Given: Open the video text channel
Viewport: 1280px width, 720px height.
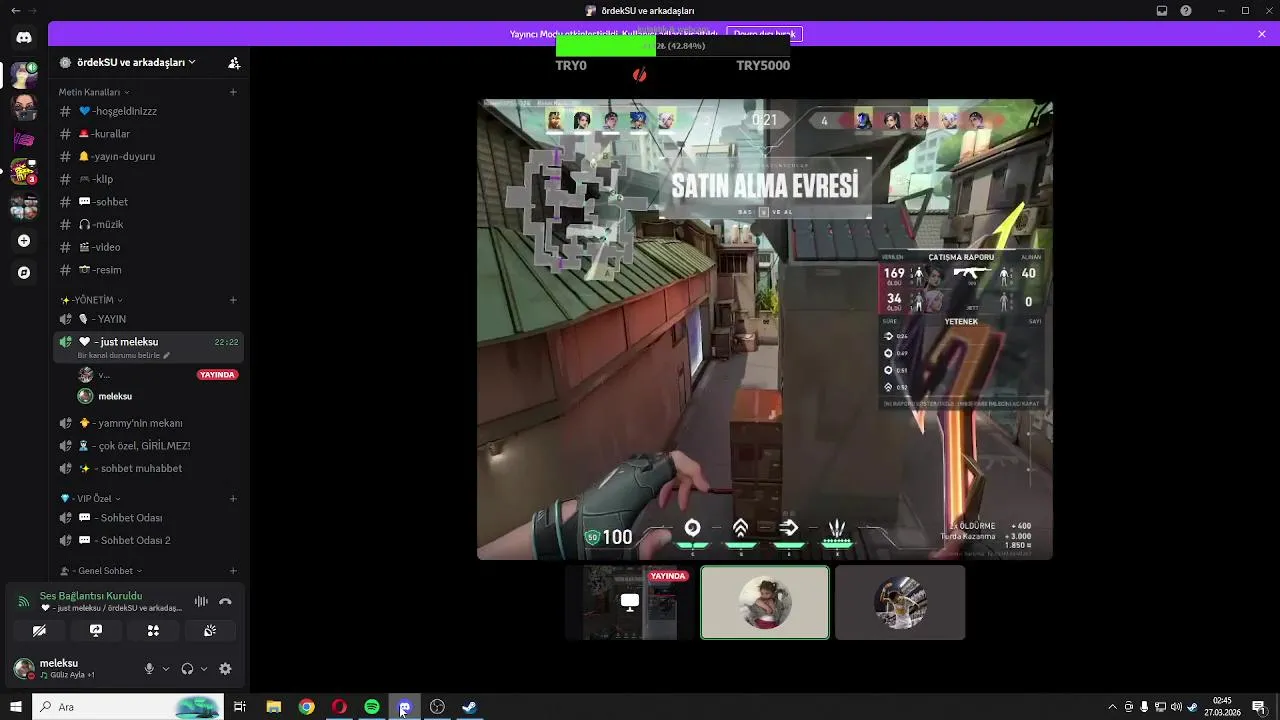Looking at the screenshot, I should coord(148,247).
